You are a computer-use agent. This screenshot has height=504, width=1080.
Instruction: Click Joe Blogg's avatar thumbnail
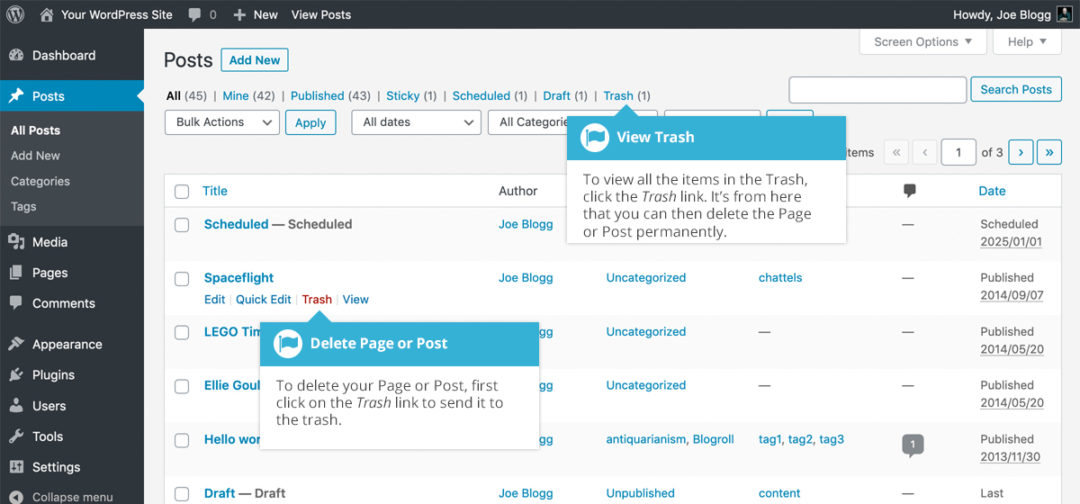coord(1063,14)
